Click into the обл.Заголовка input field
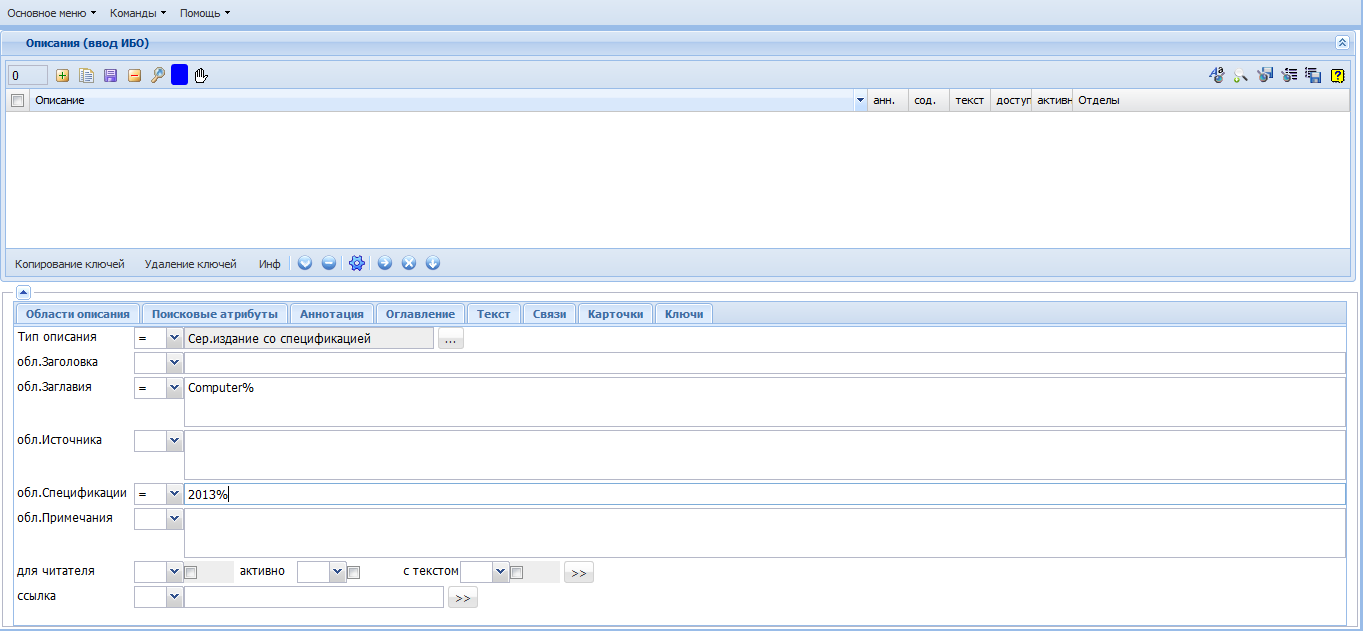This screenshot has height=631, width=1363. coord(765,363)
